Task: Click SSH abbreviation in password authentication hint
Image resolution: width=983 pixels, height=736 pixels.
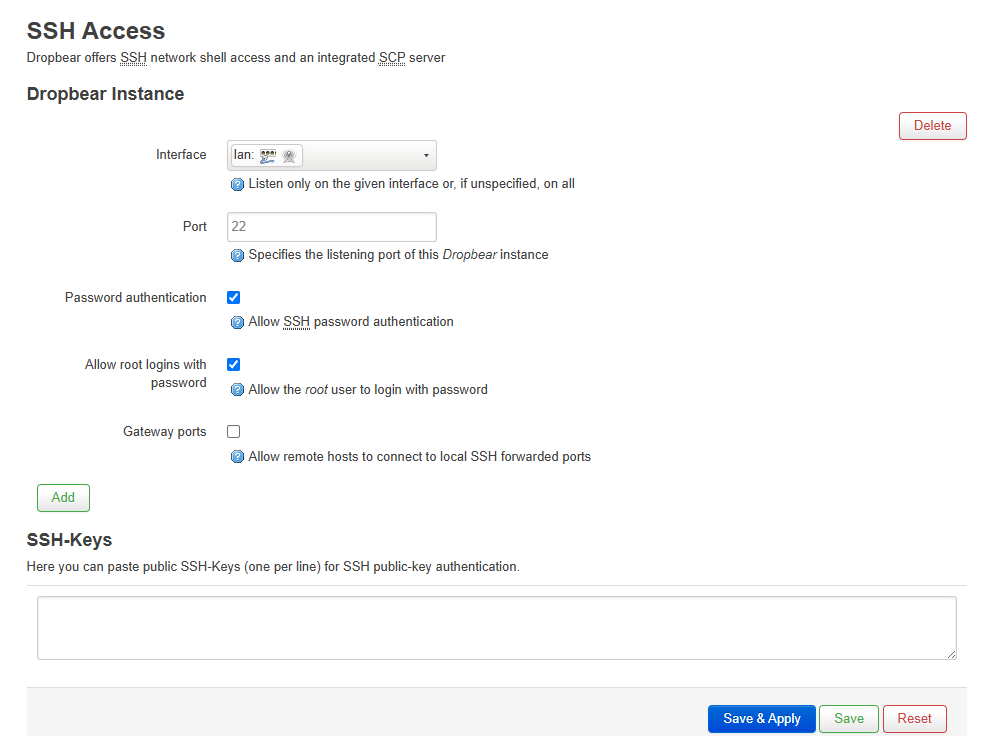Action: point(297,322)
